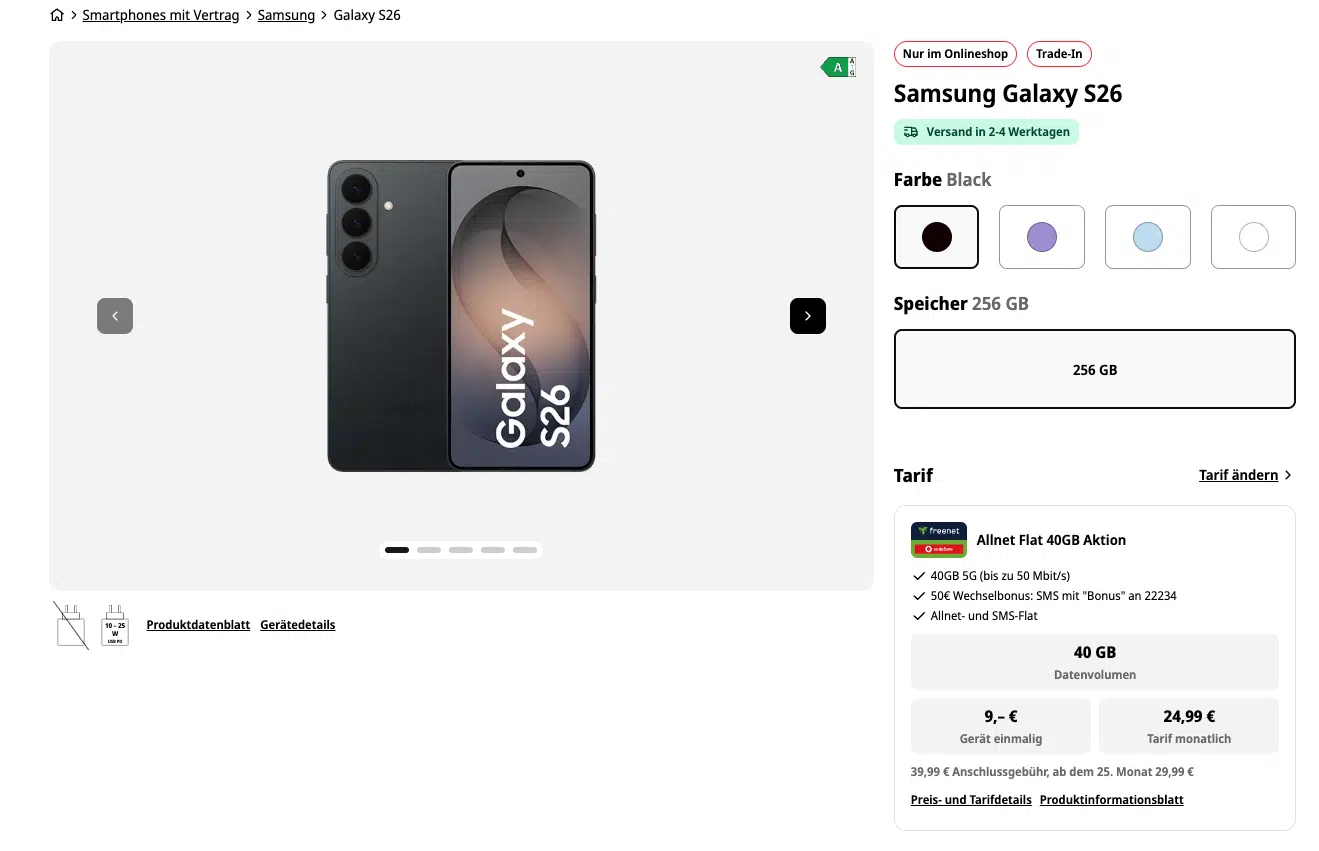Go to Samsung breadcrumb page

coord(286,15)
